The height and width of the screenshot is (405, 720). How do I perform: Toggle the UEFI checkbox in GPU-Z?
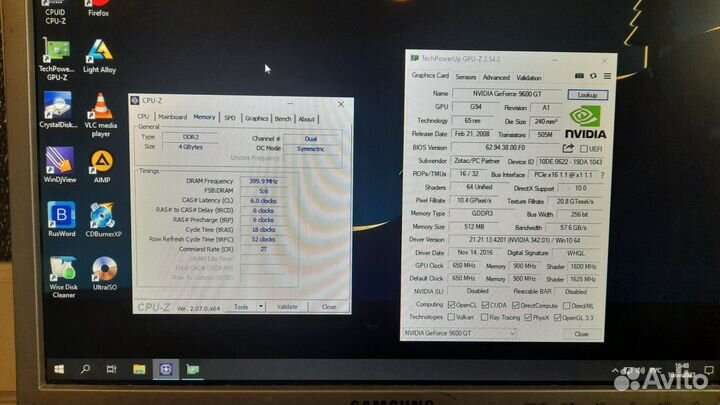coord(583,147)
